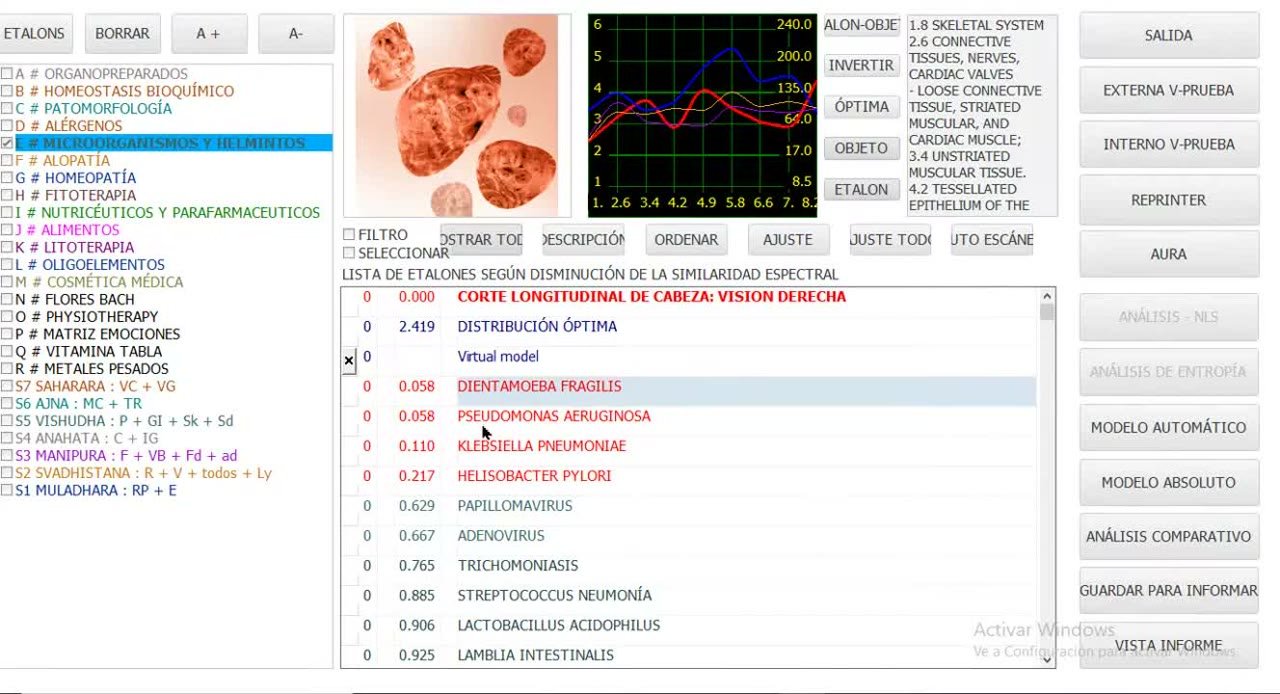The height and width of the screenshot is (694, 1280).
Task: Select I # NUTRICÉUTICOS Y PARAFARMACEUTICOS group
Action: click(x=167, y=213)
